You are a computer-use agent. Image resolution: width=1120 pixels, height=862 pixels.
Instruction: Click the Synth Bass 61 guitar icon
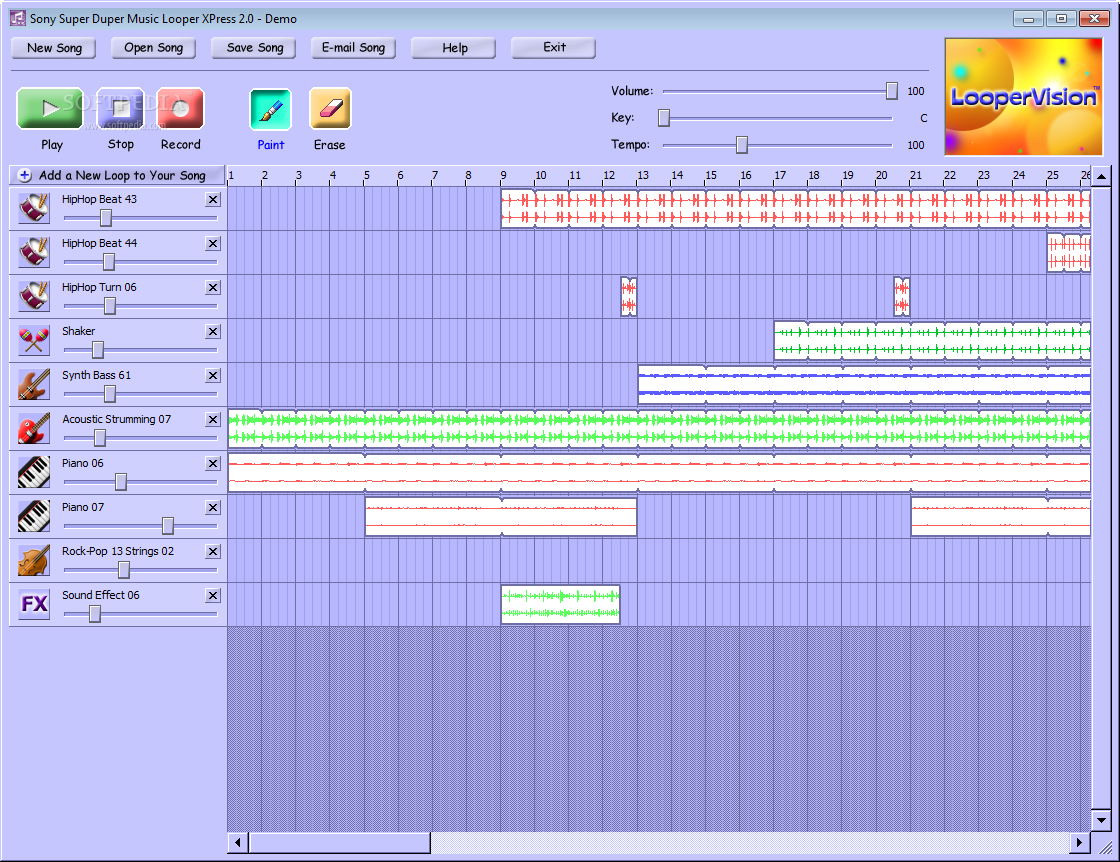pyautogui.click(x=34, y=384)
